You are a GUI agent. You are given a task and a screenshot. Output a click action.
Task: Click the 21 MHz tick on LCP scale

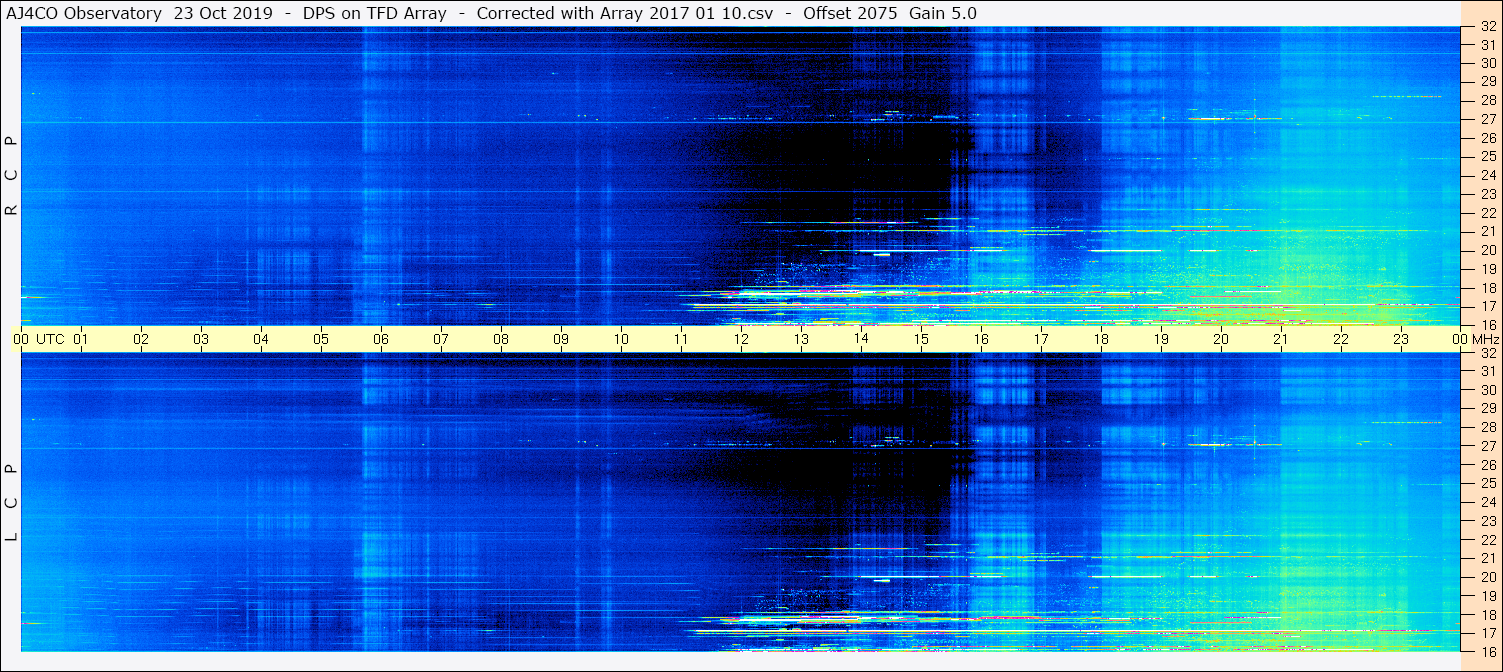coord(1488,558)
